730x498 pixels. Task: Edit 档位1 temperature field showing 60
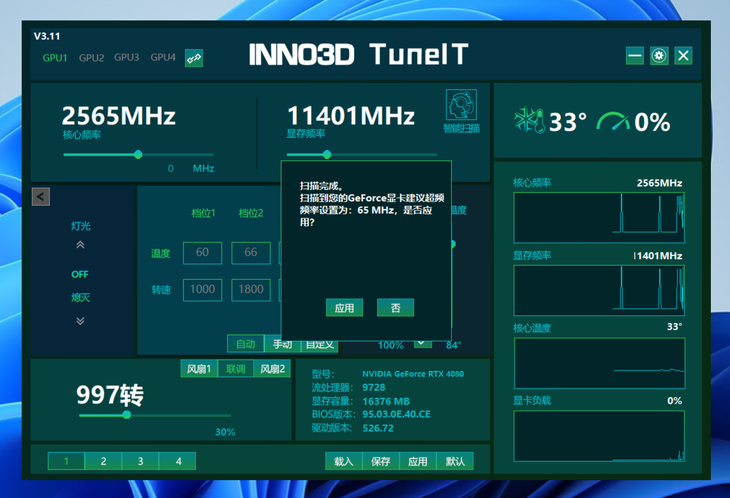[203, 253]
